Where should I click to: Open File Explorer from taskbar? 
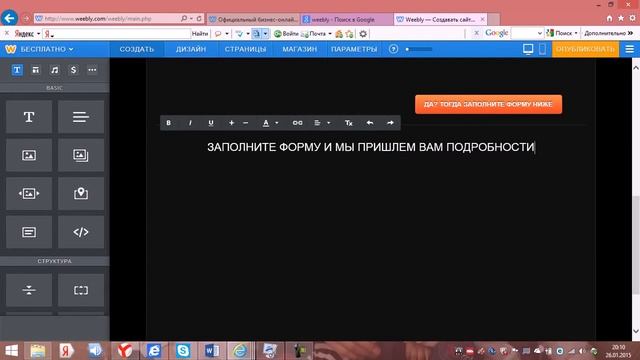click(38, 351)
